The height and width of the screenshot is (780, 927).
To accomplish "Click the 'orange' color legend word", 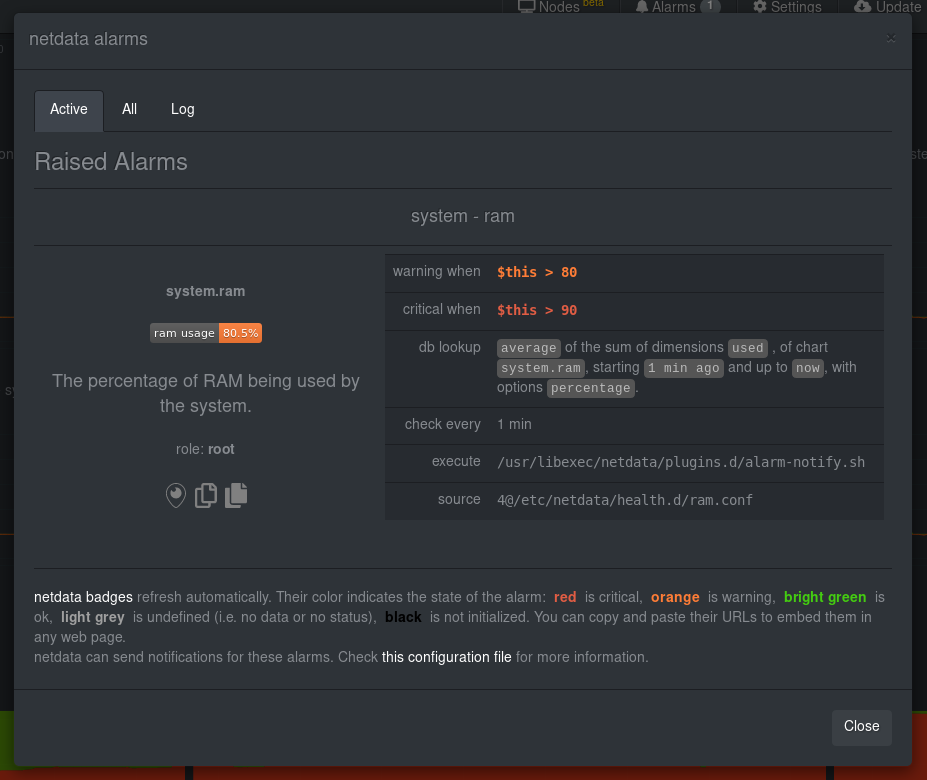I will click(x=675, y=597).
